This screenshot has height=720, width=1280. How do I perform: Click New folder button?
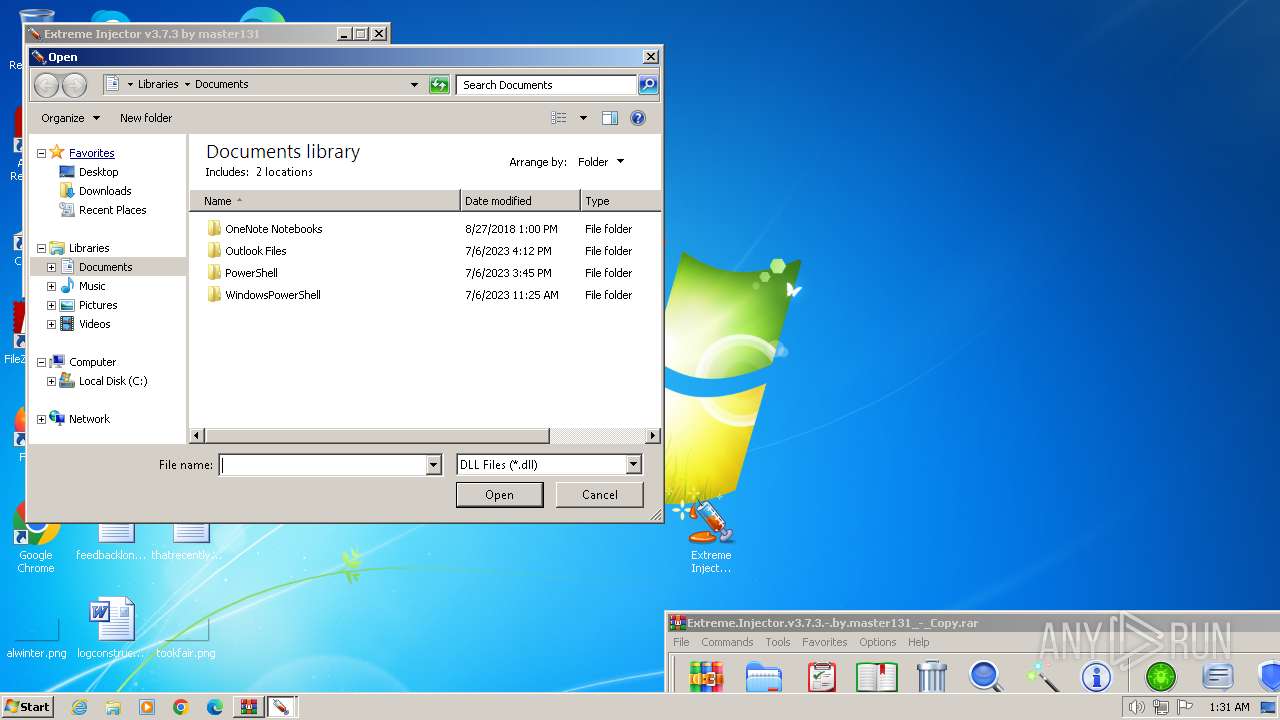tap(146, 118)
